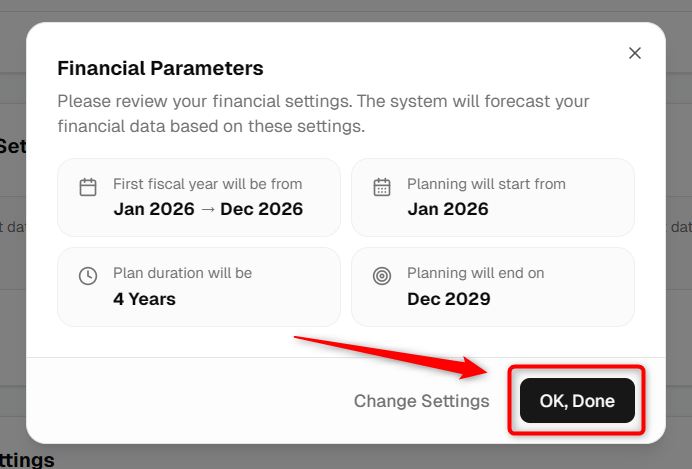The width and height of the screenshot is (692, 469).
Task: Select the 4 Years duration value
Action: (144, 299)
